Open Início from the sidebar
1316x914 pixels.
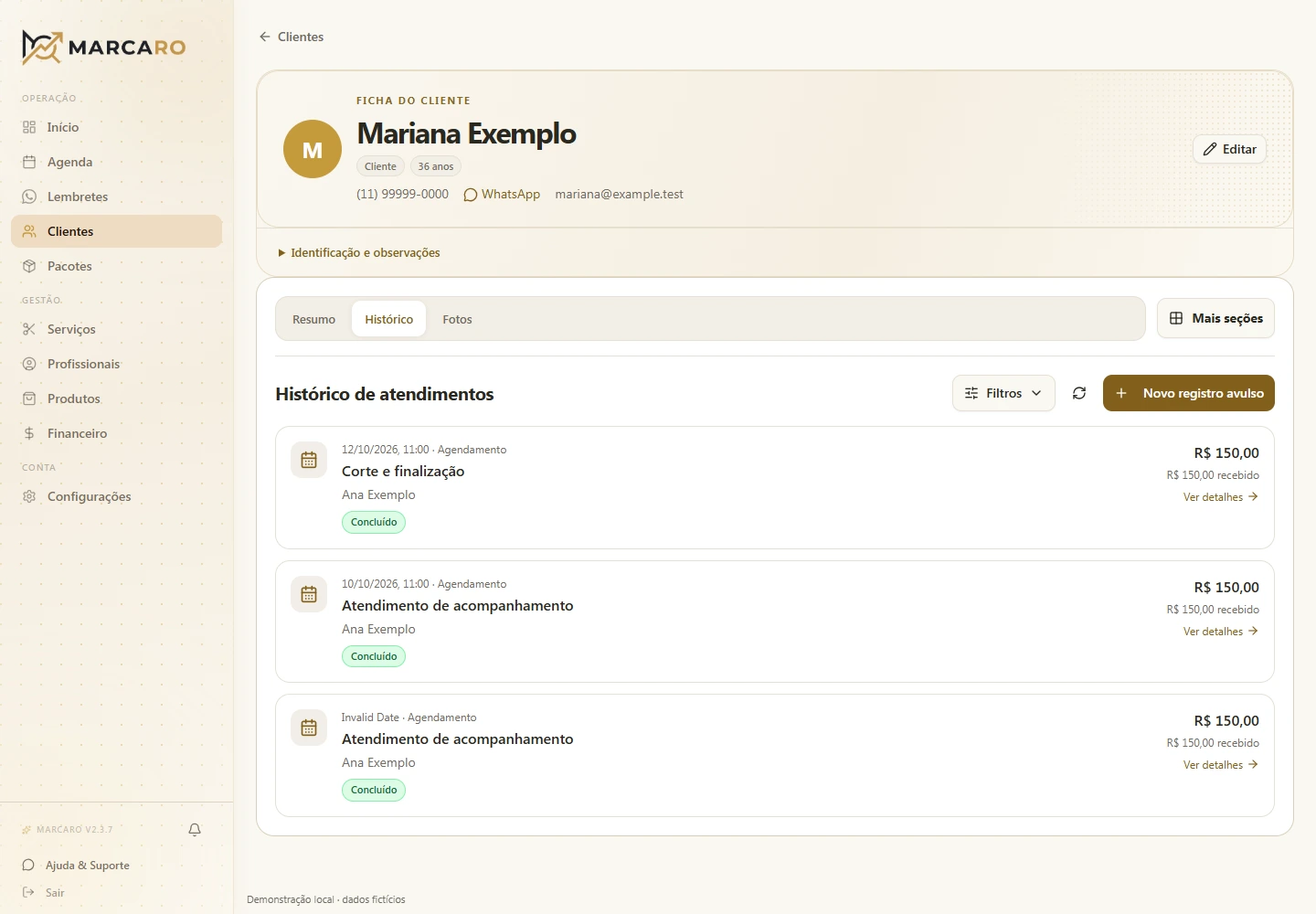(x=116, y=127)
